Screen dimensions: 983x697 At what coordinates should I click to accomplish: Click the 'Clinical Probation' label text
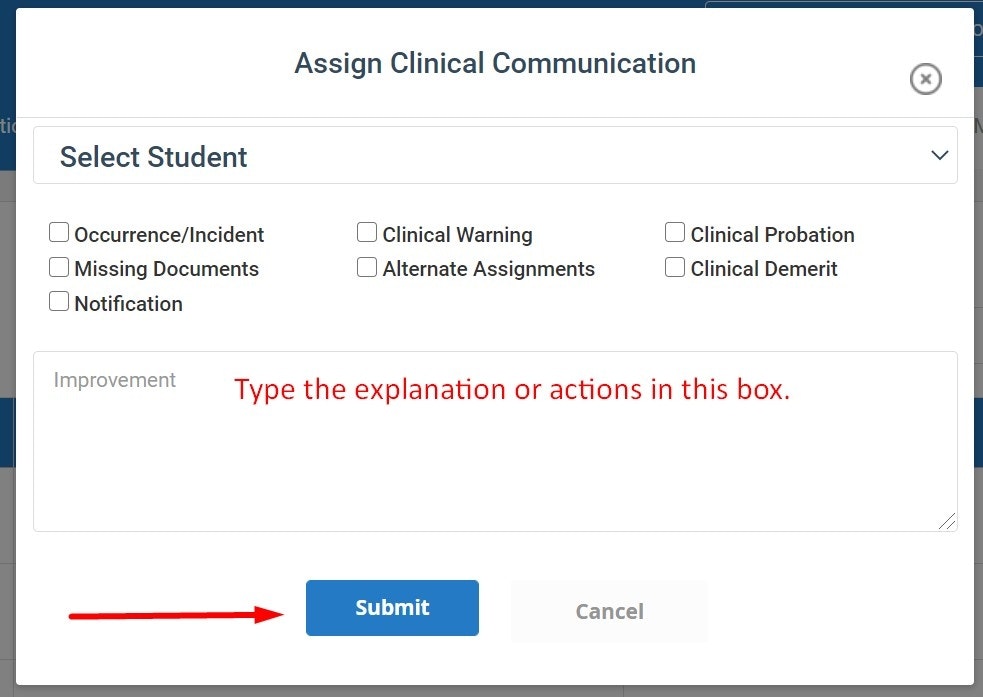[x=772, y=235]
